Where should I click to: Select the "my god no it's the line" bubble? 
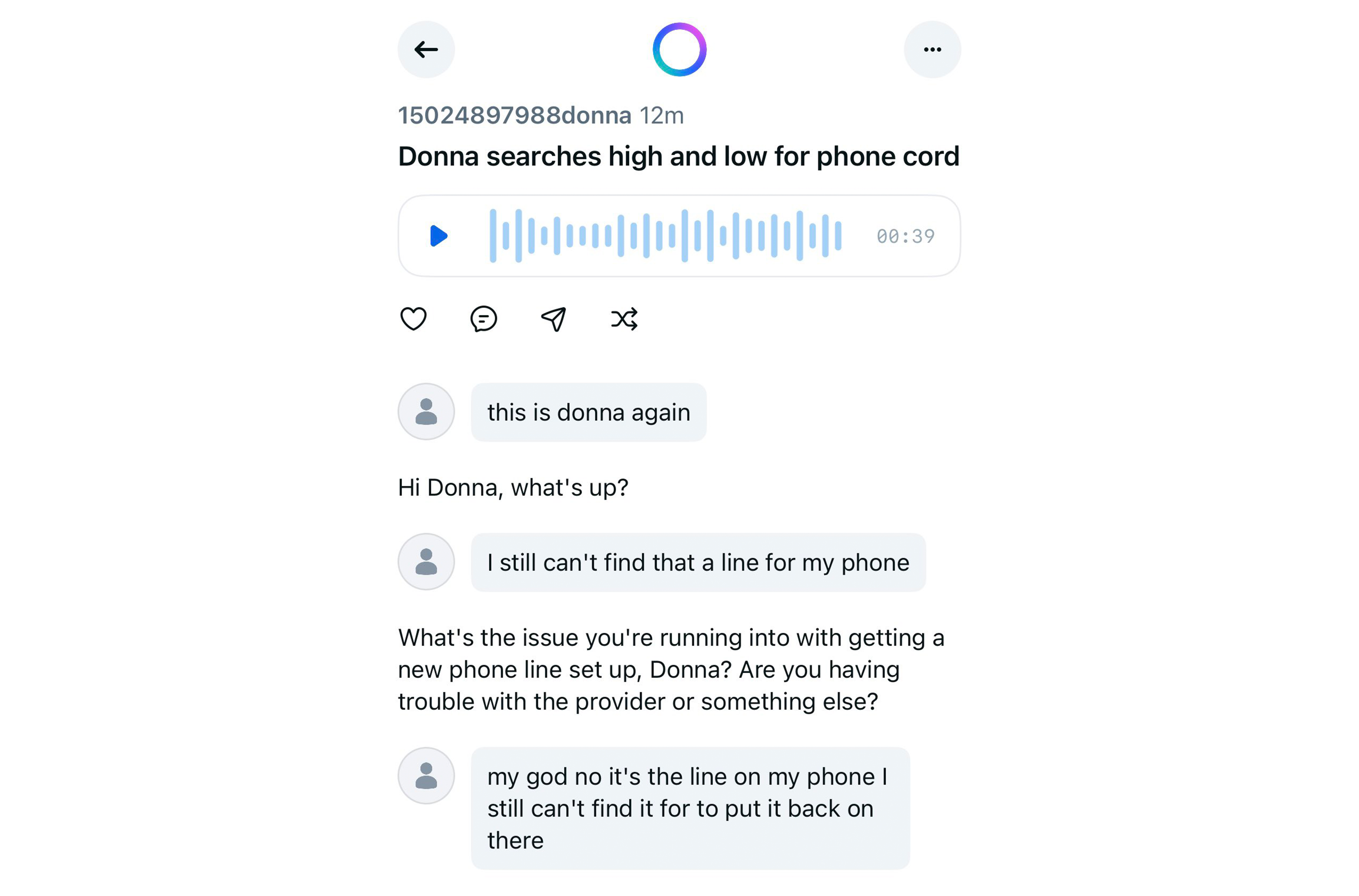pyautogui.click(x=690, y=808)
